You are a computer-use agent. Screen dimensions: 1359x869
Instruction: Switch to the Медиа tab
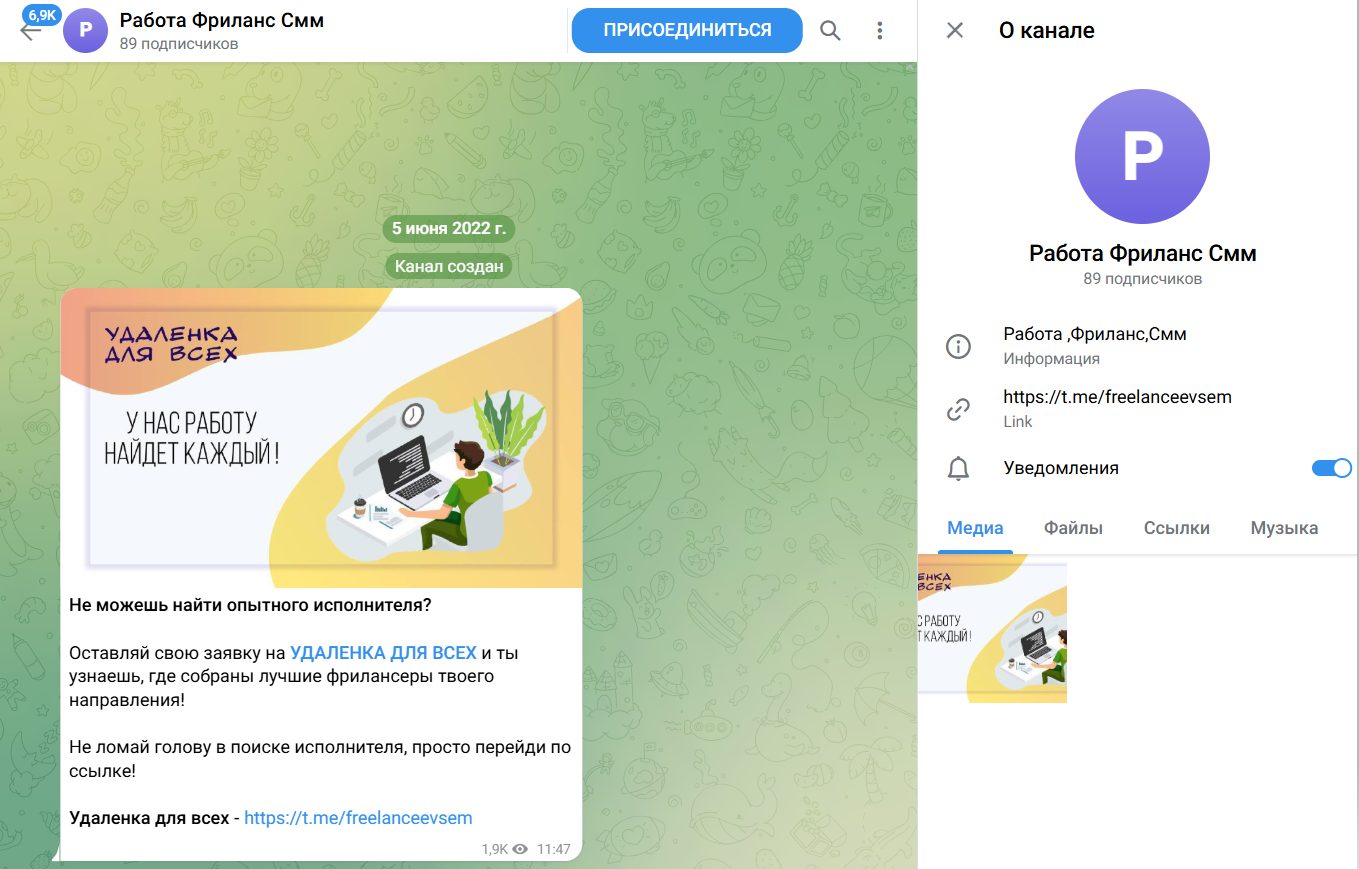click(975, 528)
